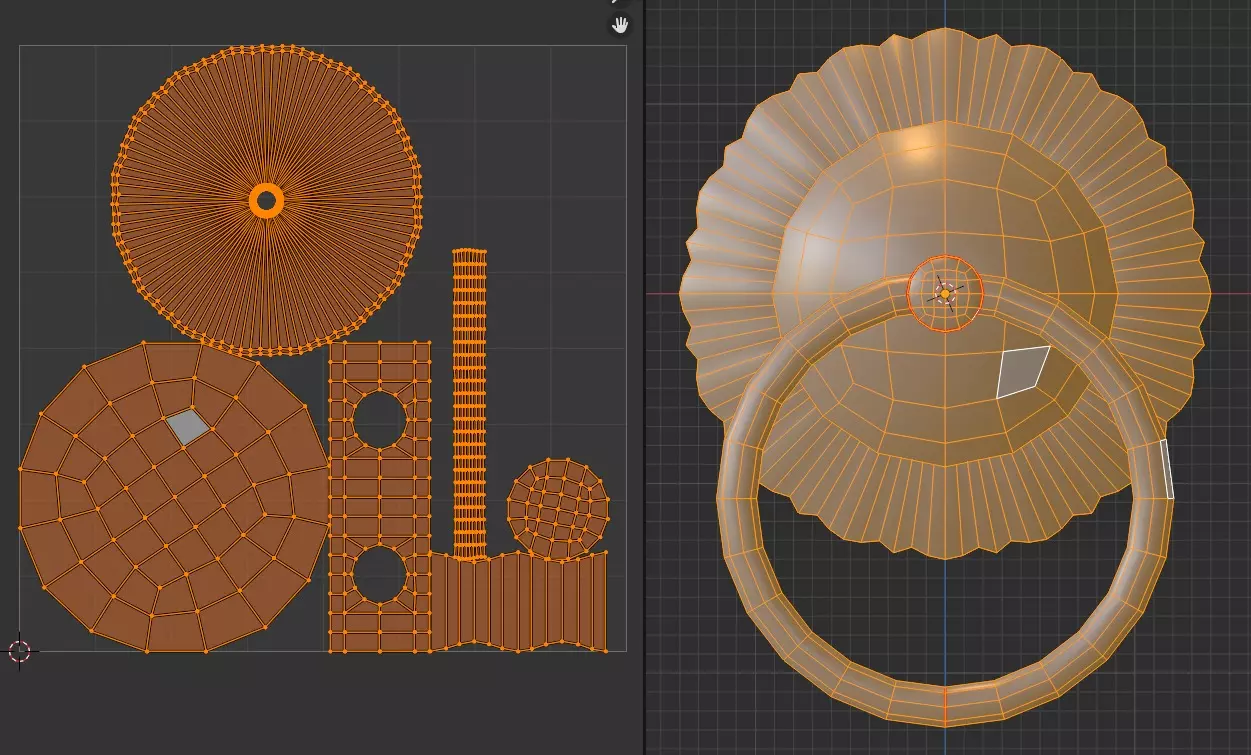Click center hole of radial UV island
The image size is (1251, 755).
click(266, 201)
